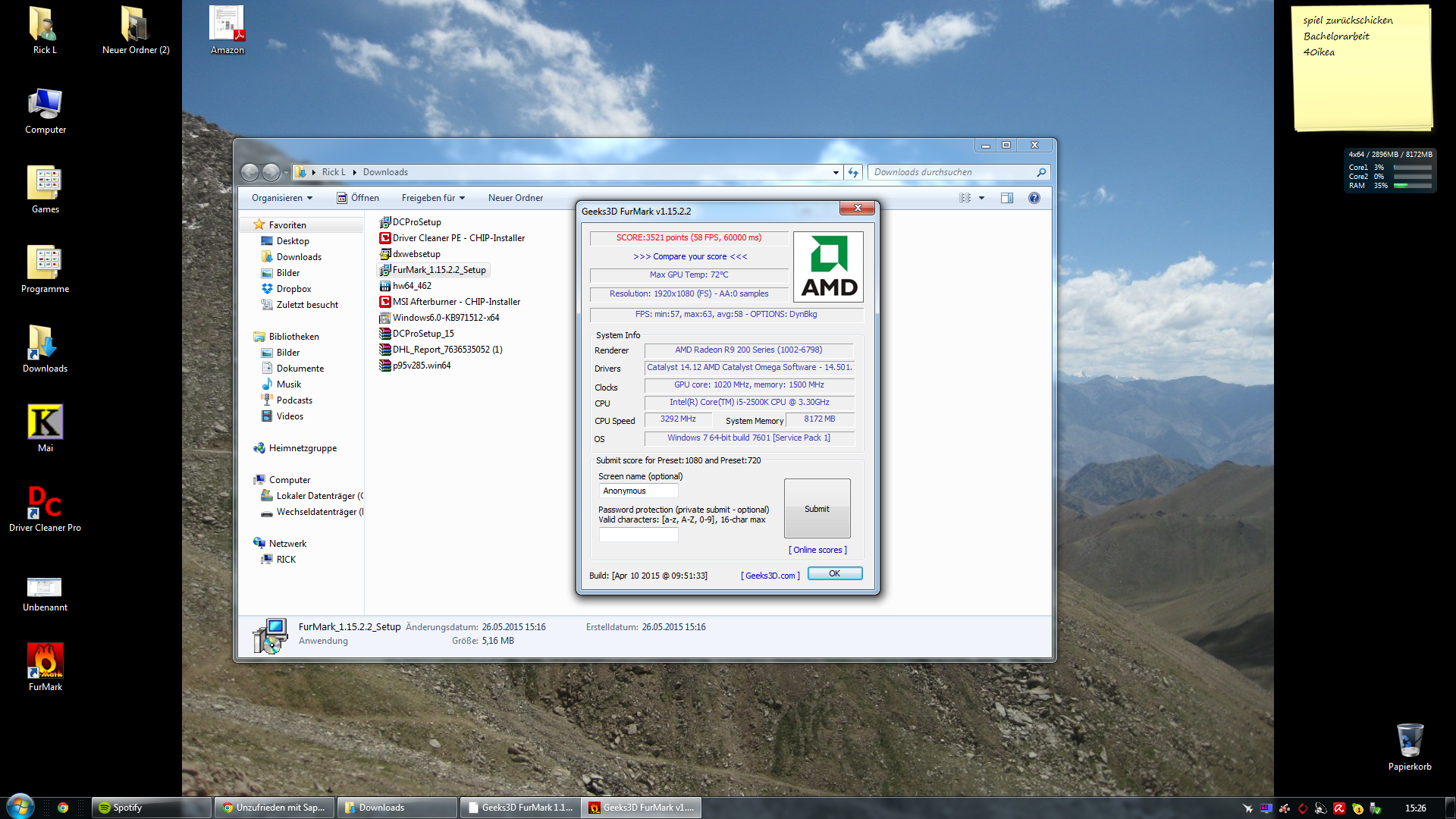Select FurMark_1.15.2.2_Setup in the file list
The image size is (1456, 819).
(439, 270)
